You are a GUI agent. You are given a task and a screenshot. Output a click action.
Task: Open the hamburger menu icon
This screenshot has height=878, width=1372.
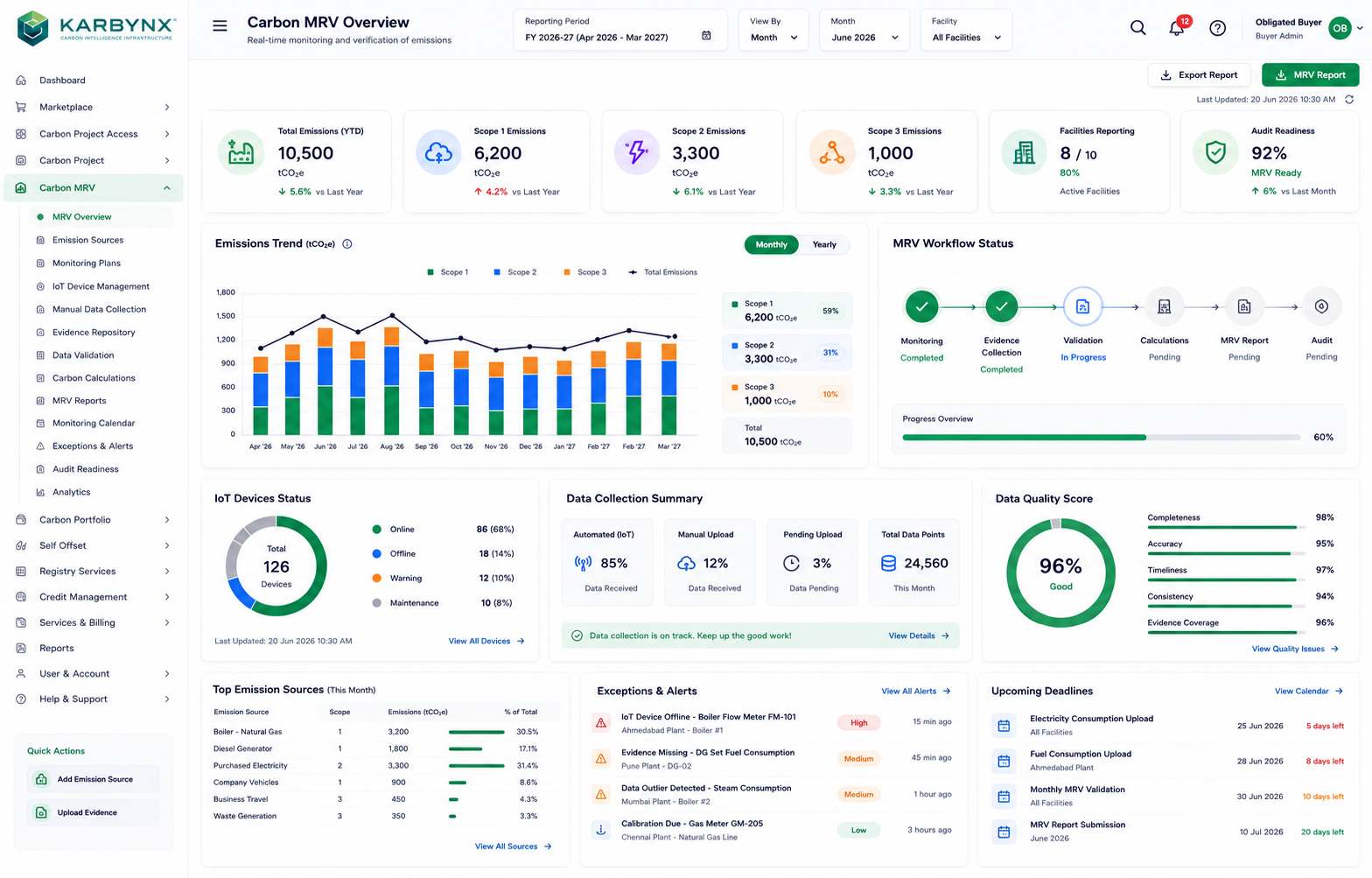tap(220, 26)
